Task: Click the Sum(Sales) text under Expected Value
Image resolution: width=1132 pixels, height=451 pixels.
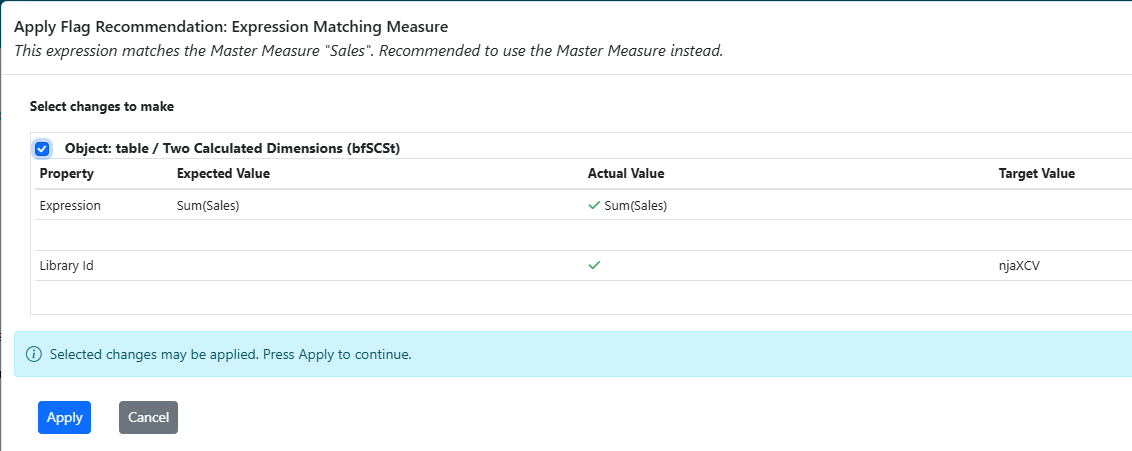Action: pos(208,206)
